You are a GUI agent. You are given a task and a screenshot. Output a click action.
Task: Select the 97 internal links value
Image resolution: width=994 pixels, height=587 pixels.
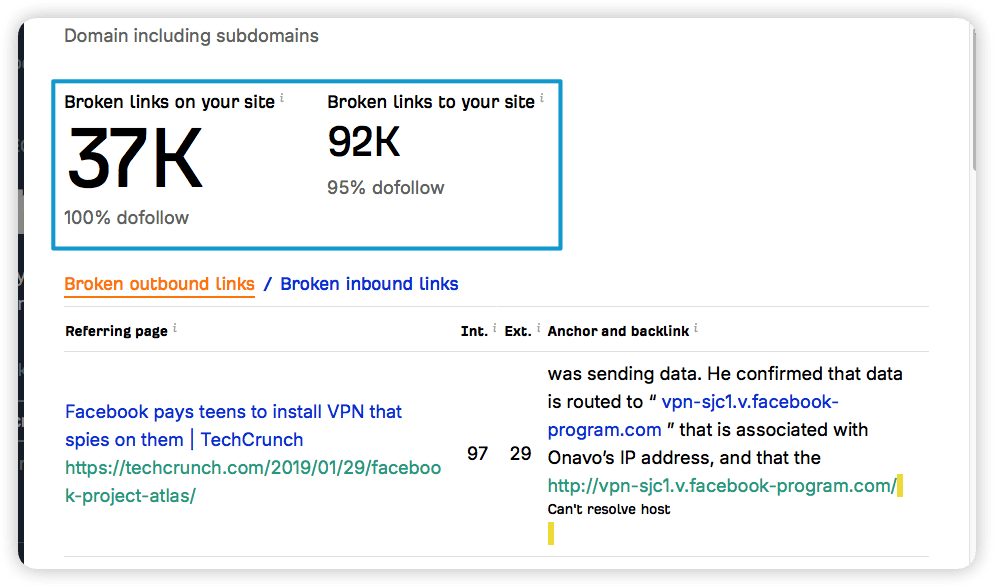(x=477, y=453)
